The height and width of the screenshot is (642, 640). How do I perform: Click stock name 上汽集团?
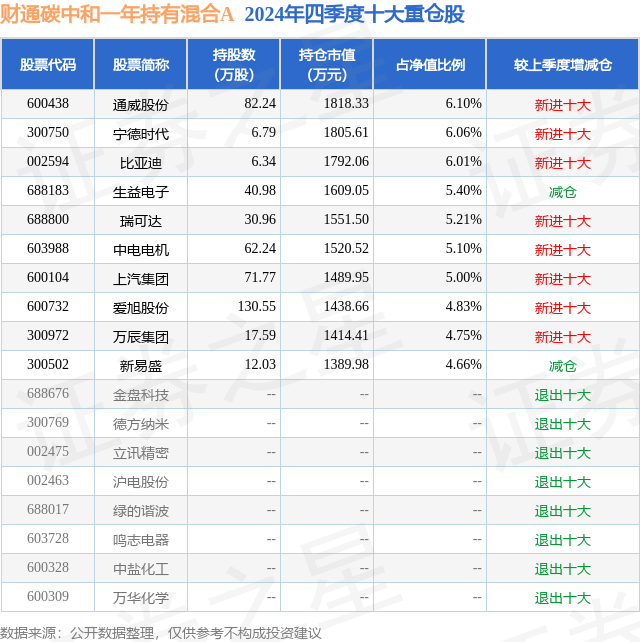[x=141, y=279]
